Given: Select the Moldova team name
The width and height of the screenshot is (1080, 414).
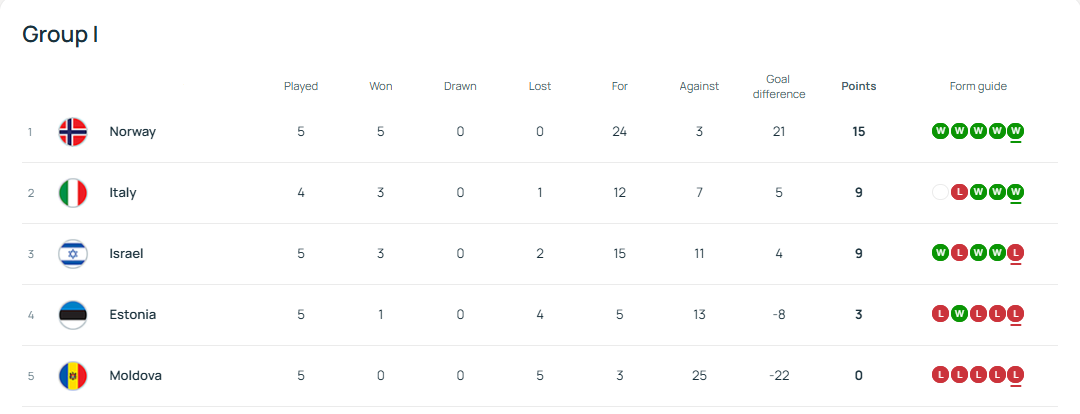Looking at the screenshot, I should click(135, 376).
